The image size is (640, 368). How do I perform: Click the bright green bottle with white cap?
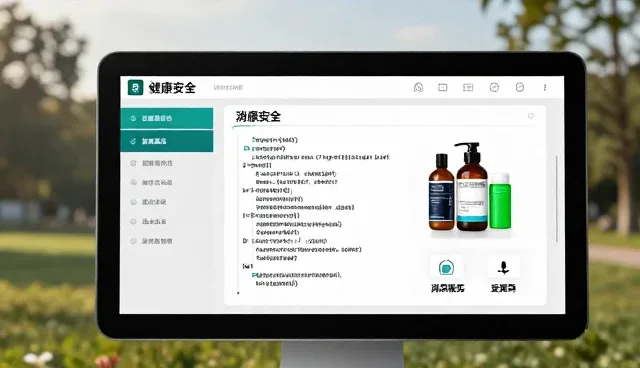pos(500,201)
